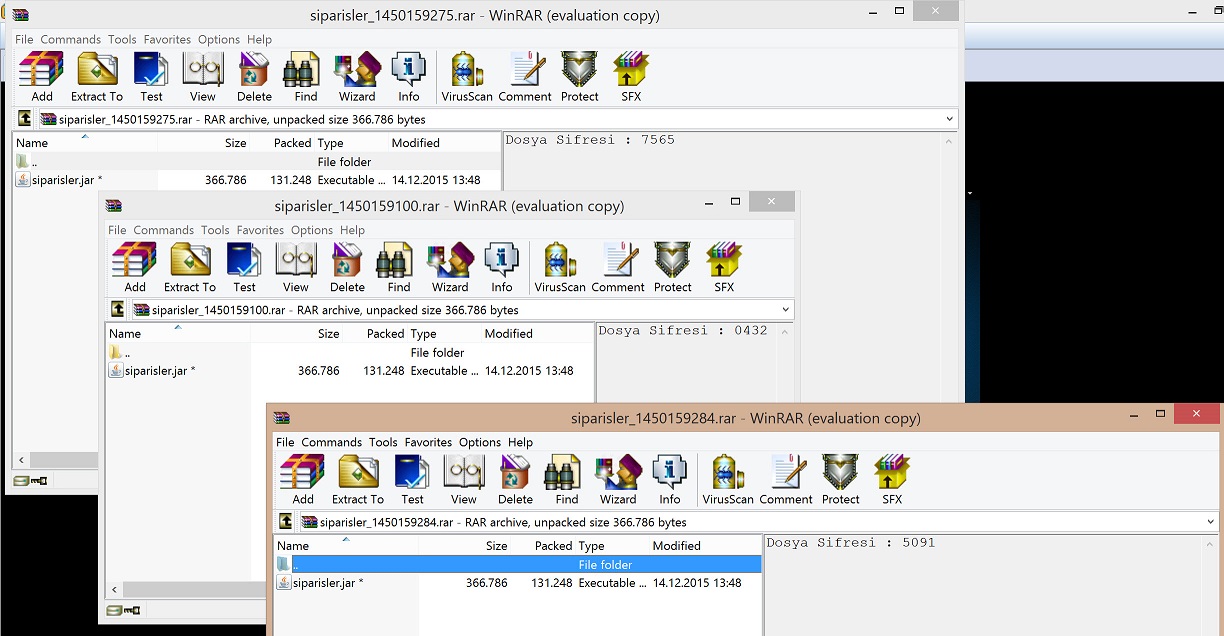Click Comment icon in siparisler_1450159275 window
Screen dimensions: 1224x636
click(x=525, y=76)
